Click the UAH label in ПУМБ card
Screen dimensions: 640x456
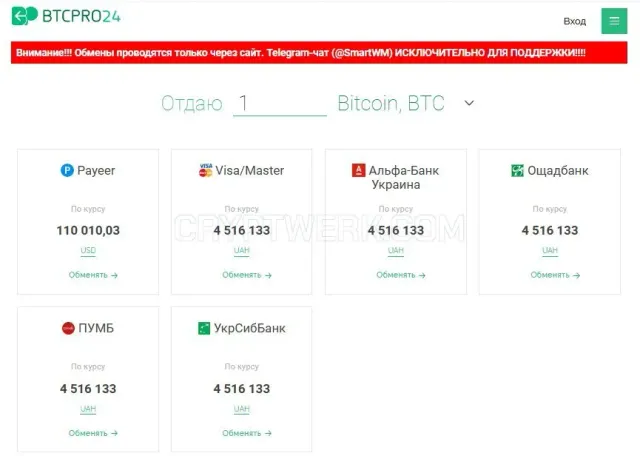[88, 409]
